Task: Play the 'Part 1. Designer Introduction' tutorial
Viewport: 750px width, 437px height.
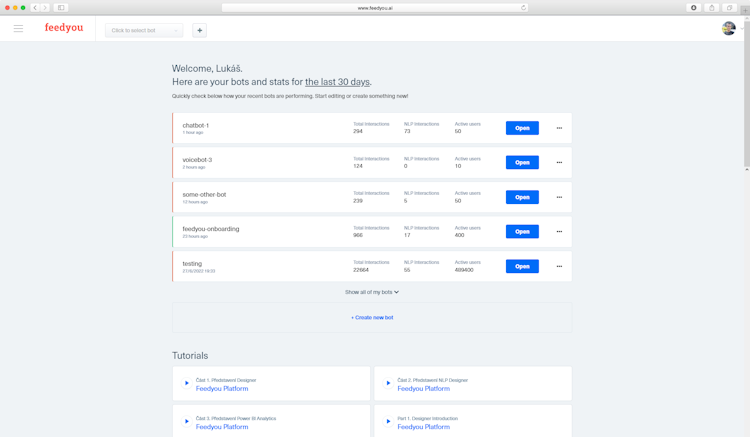Action: click(x=388, y=421)
